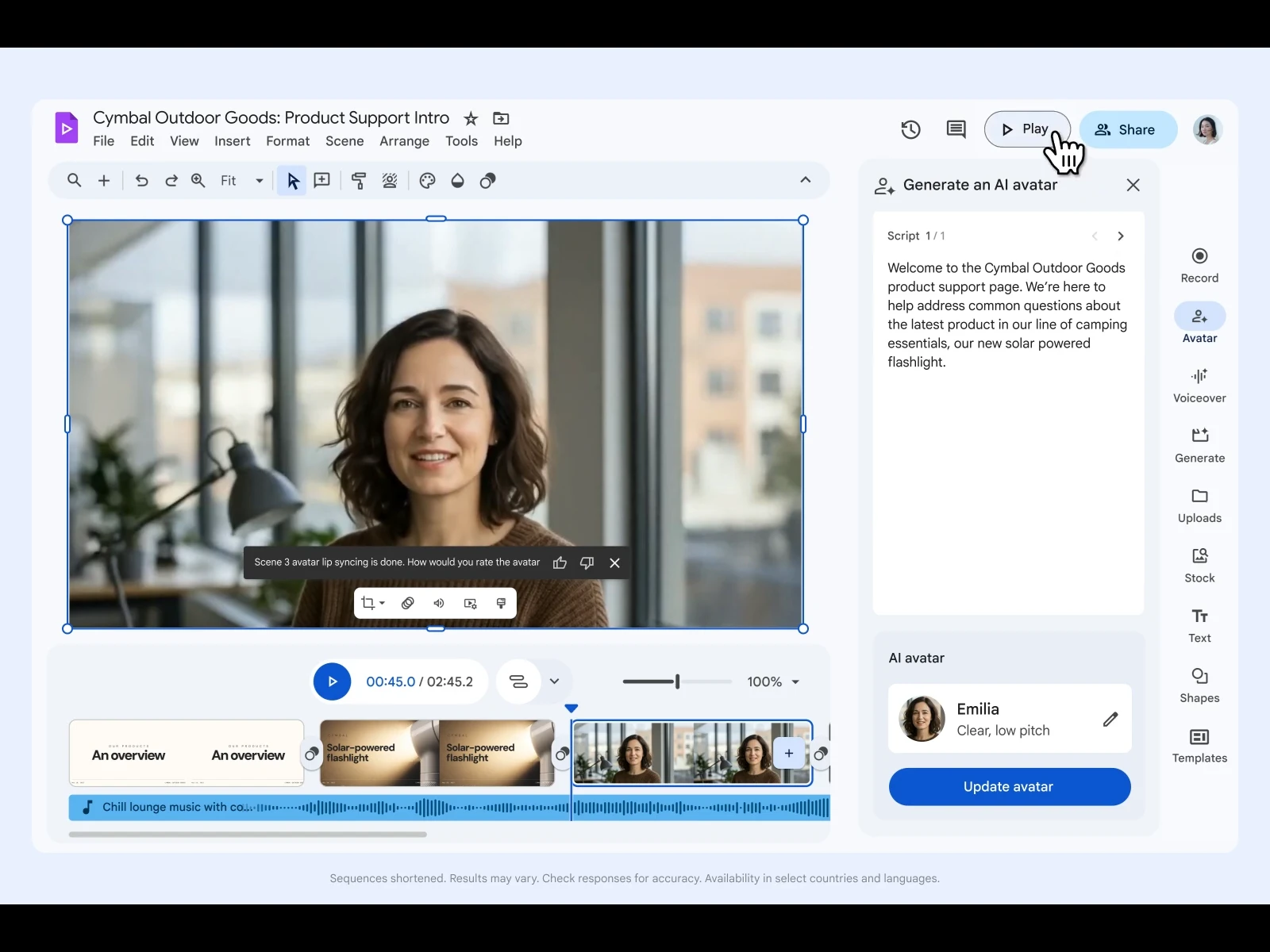Star the document title
The height and width of the screenshot is (952, 1270).
(x=471, y=118)
